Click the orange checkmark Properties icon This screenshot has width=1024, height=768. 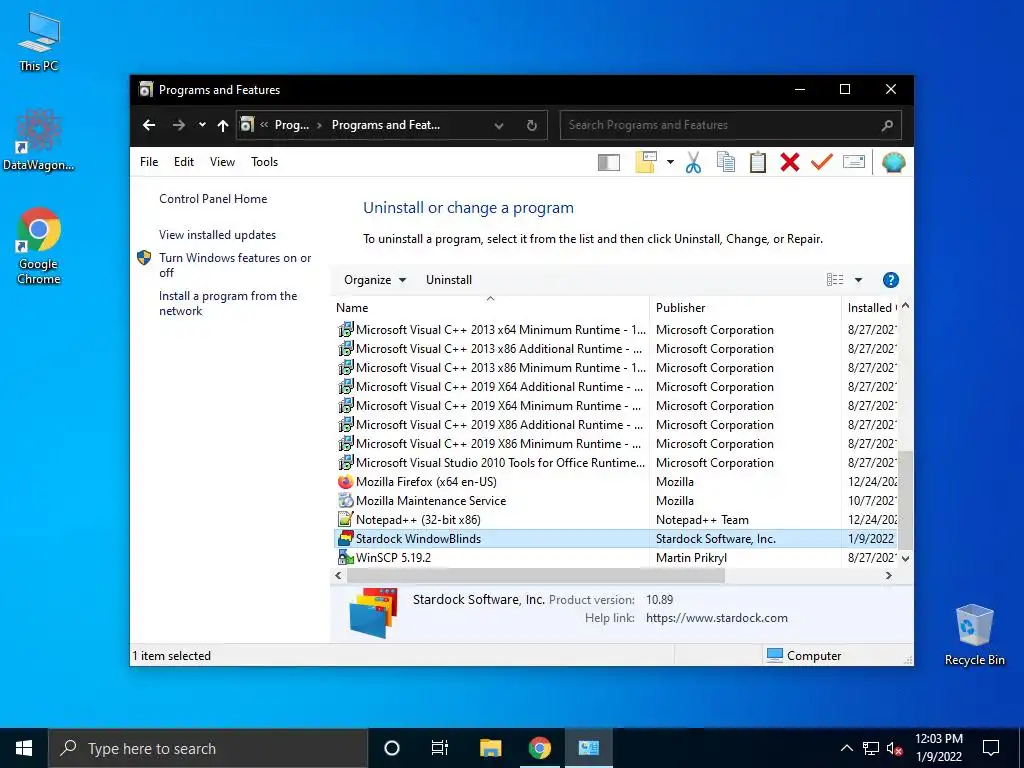pos(822,161)
